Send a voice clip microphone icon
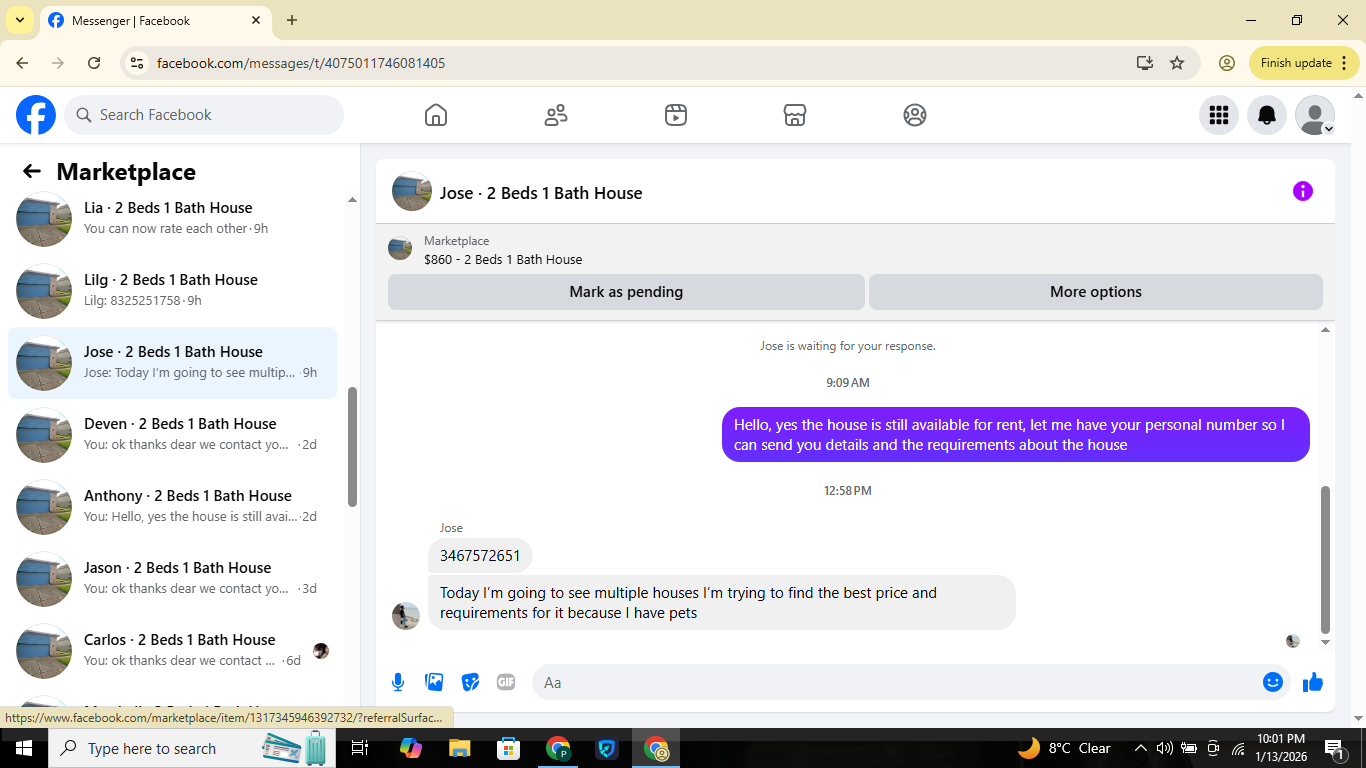Image resolution: width=1366 pixels, height=768 pixels. pyautogui.click(x=398, y=682)
